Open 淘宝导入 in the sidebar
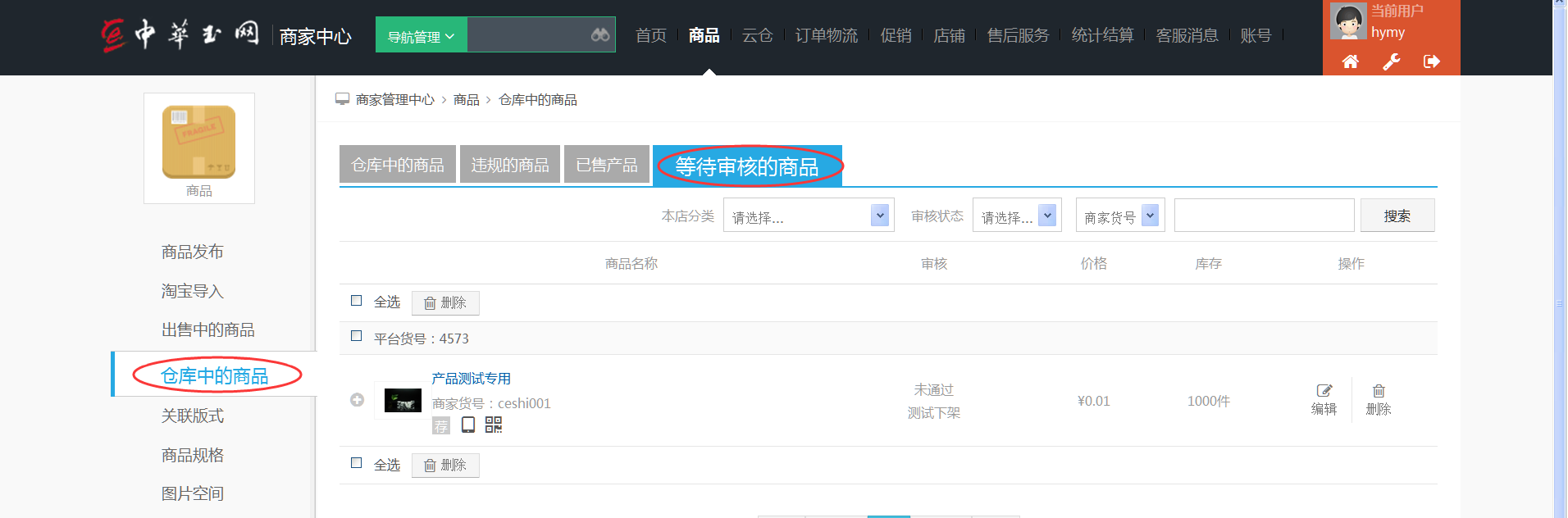This screenshot has height=518, width=1568. pyautogui.click(x=192, y=291)
